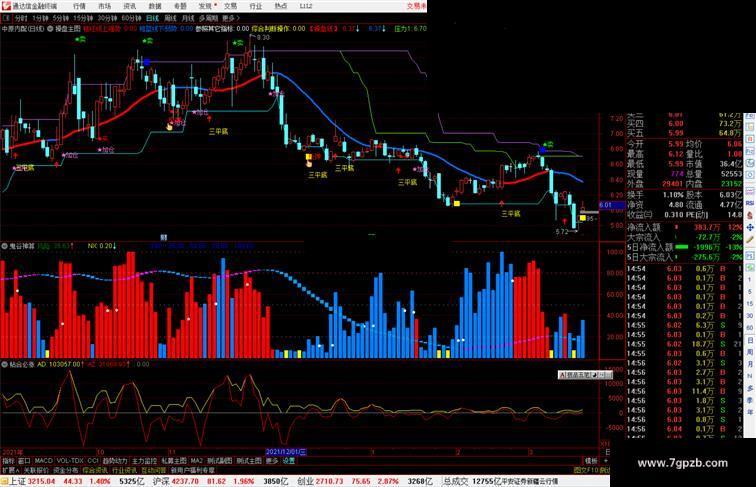Click highlighted date marker 2021/12/01
This screenshot has height=487, width=756.
[x=286, y=452]
